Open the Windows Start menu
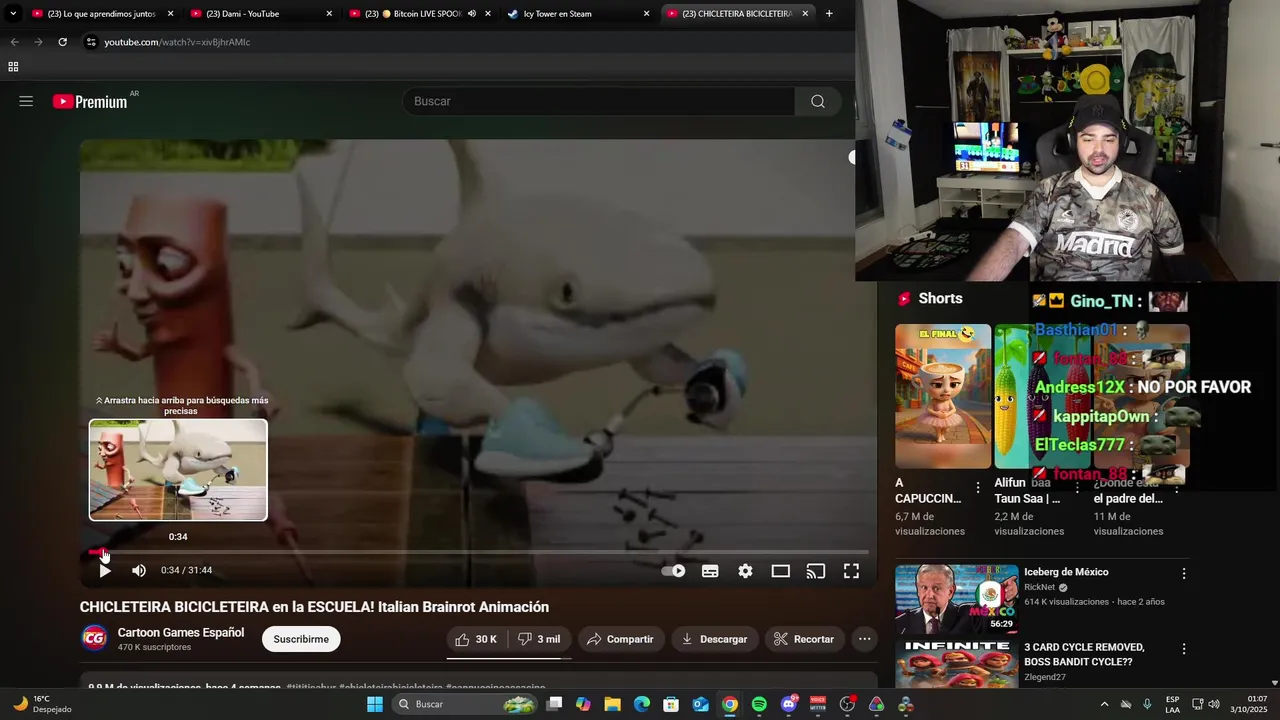 coord(375,704)
